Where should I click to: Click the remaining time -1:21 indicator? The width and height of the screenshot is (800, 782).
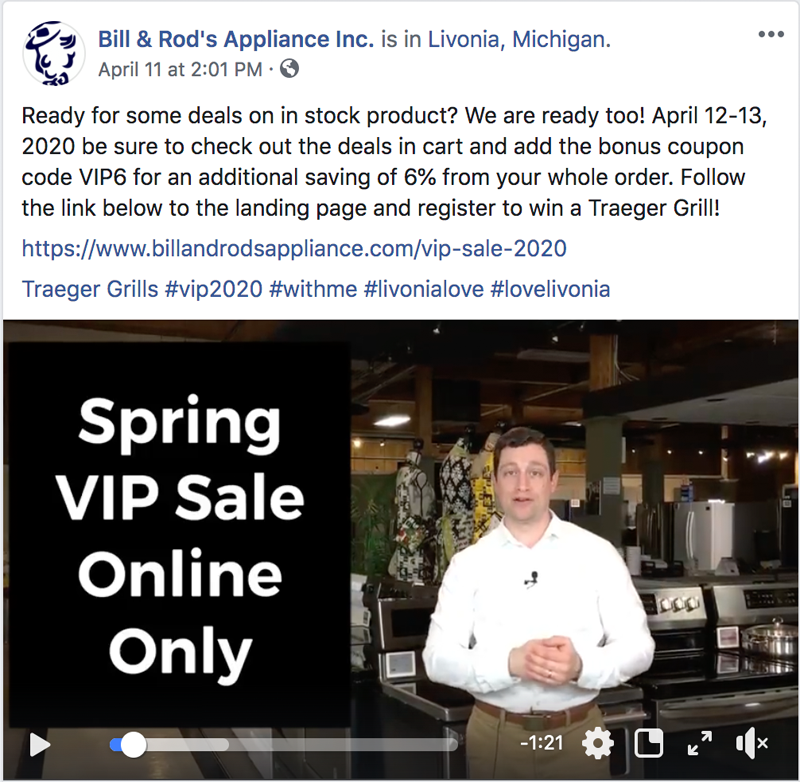pyautogui.click(x=542, y=743)
